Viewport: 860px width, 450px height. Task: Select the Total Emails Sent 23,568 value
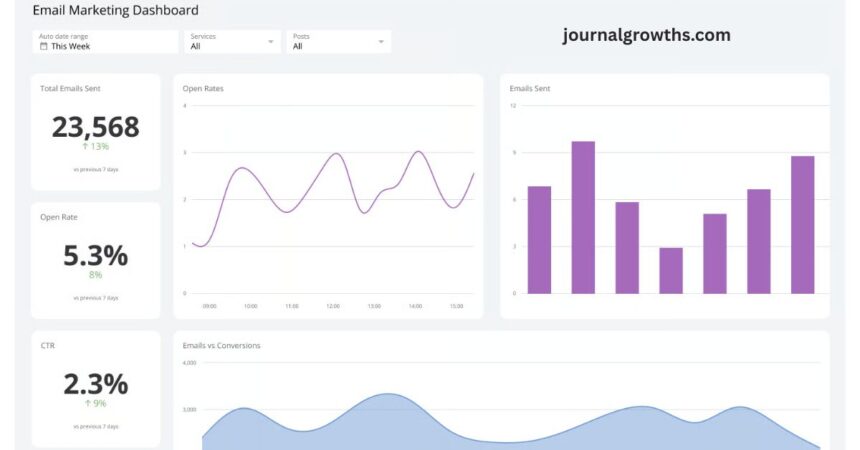coord(95,127)
